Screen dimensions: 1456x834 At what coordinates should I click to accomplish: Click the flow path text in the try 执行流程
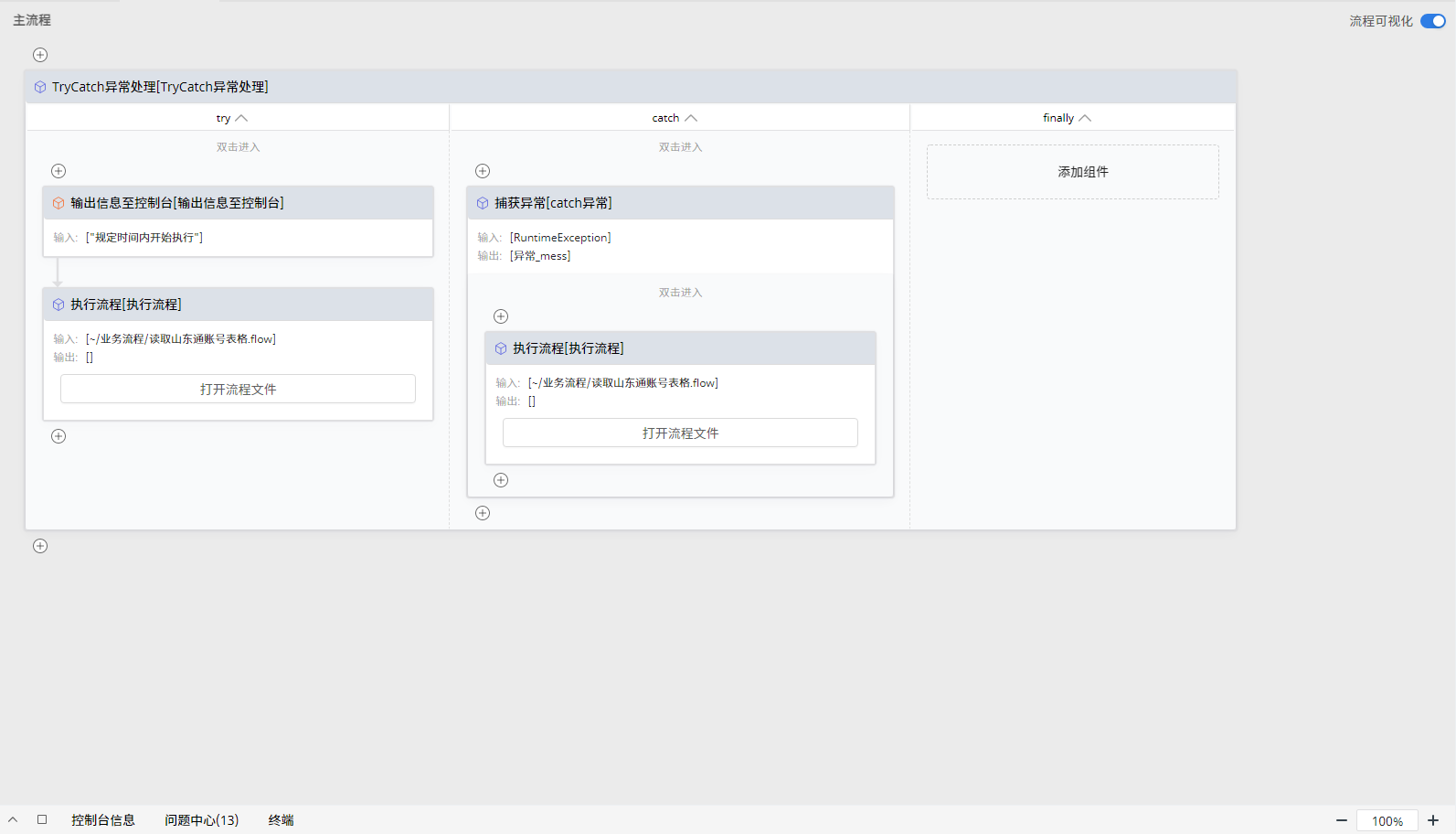coord(181,339)
